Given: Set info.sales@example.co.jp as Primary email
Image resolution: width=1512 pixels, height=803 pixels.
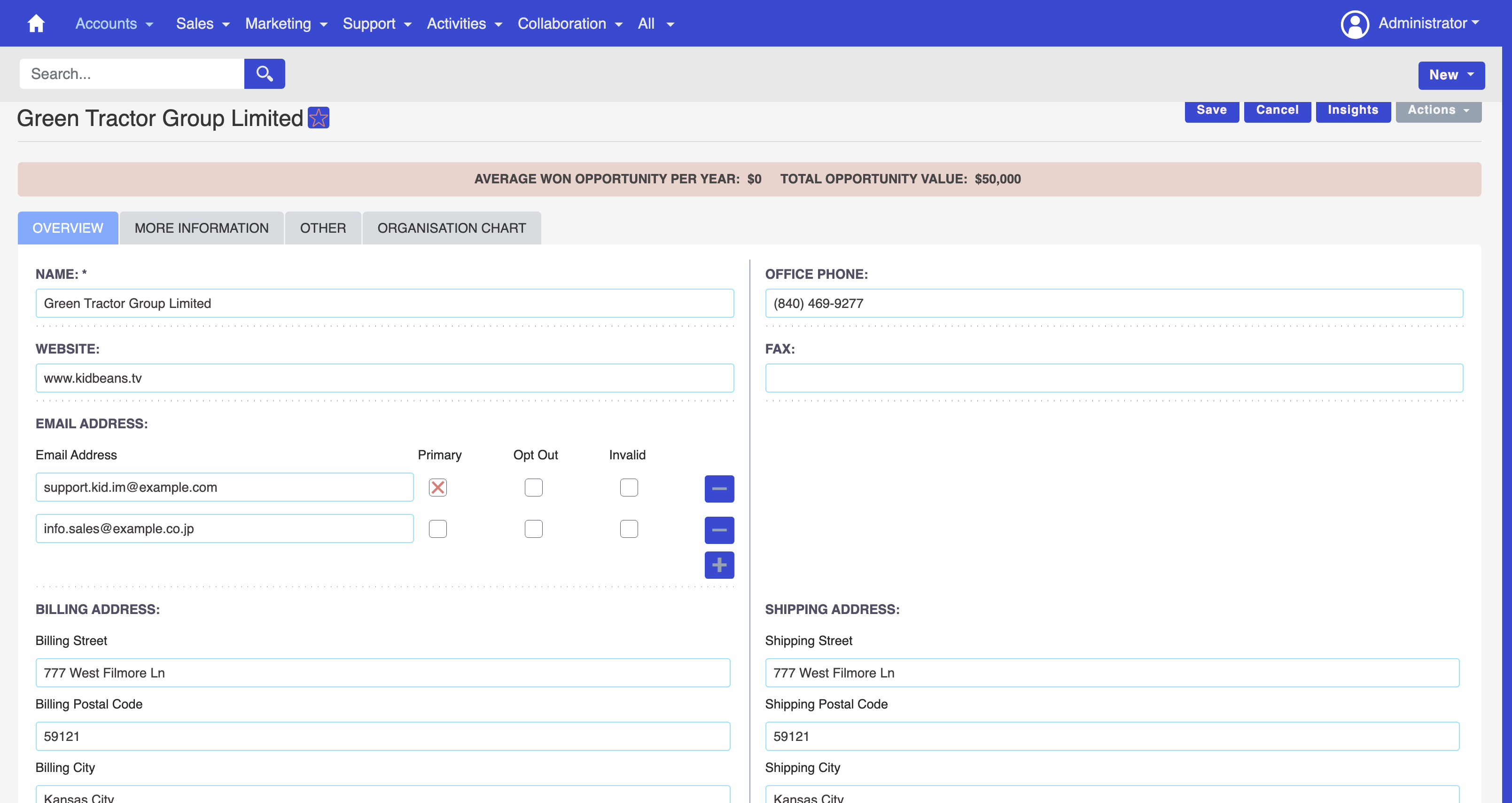Looking at the screenshot, I should 437,529.
